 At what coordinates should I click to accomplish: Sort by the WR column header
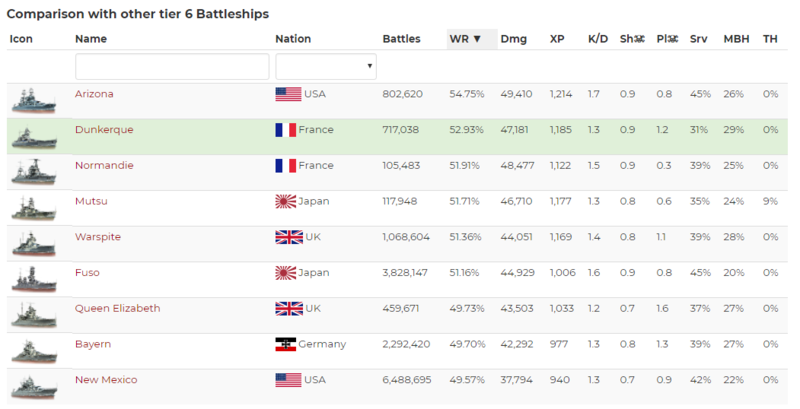(465, 39)
